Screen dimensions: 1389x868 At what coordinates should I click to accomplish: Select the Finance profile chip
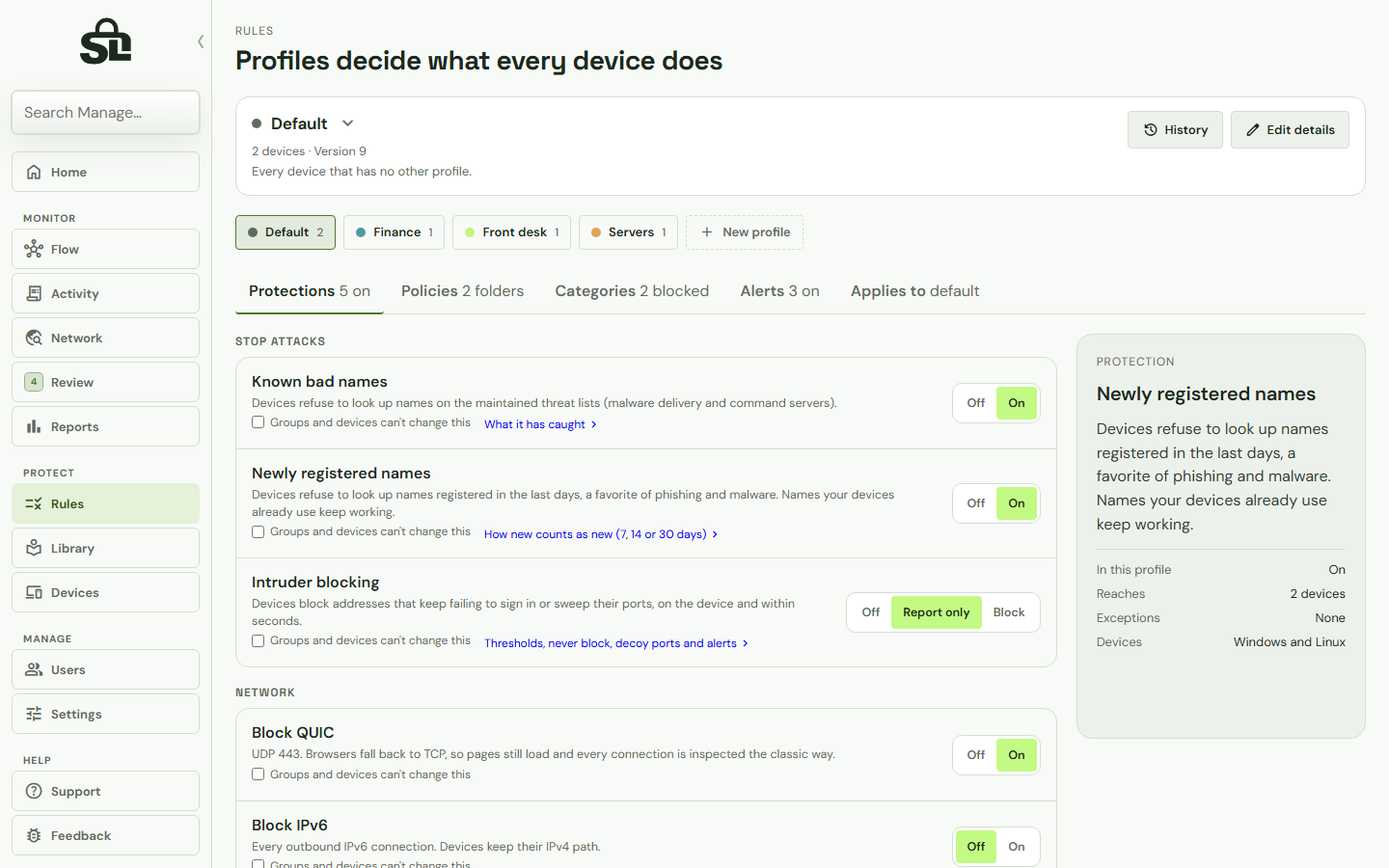tap(394, 232)
